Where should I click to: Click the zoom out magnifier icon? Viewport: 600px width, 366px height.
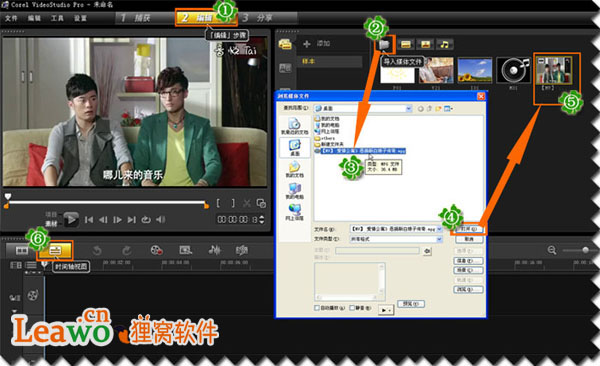point(551,250)
